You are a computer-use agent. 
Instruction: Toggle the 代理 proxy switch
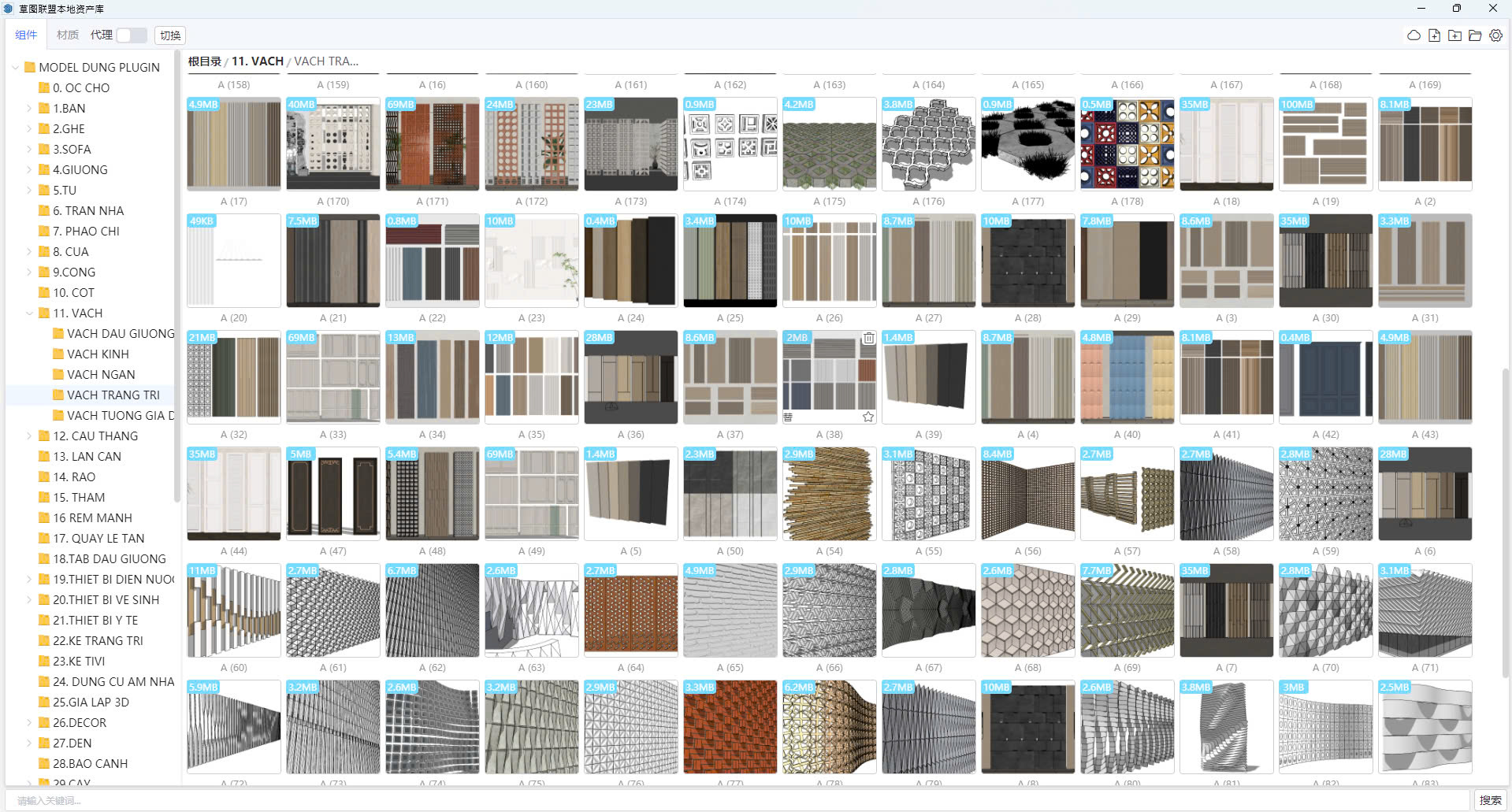131,35
